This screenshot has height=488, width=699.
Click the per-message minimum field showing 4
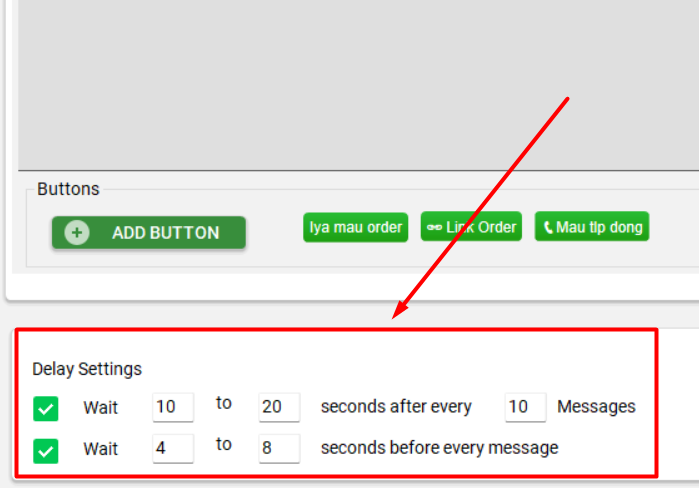pos(173,448)
